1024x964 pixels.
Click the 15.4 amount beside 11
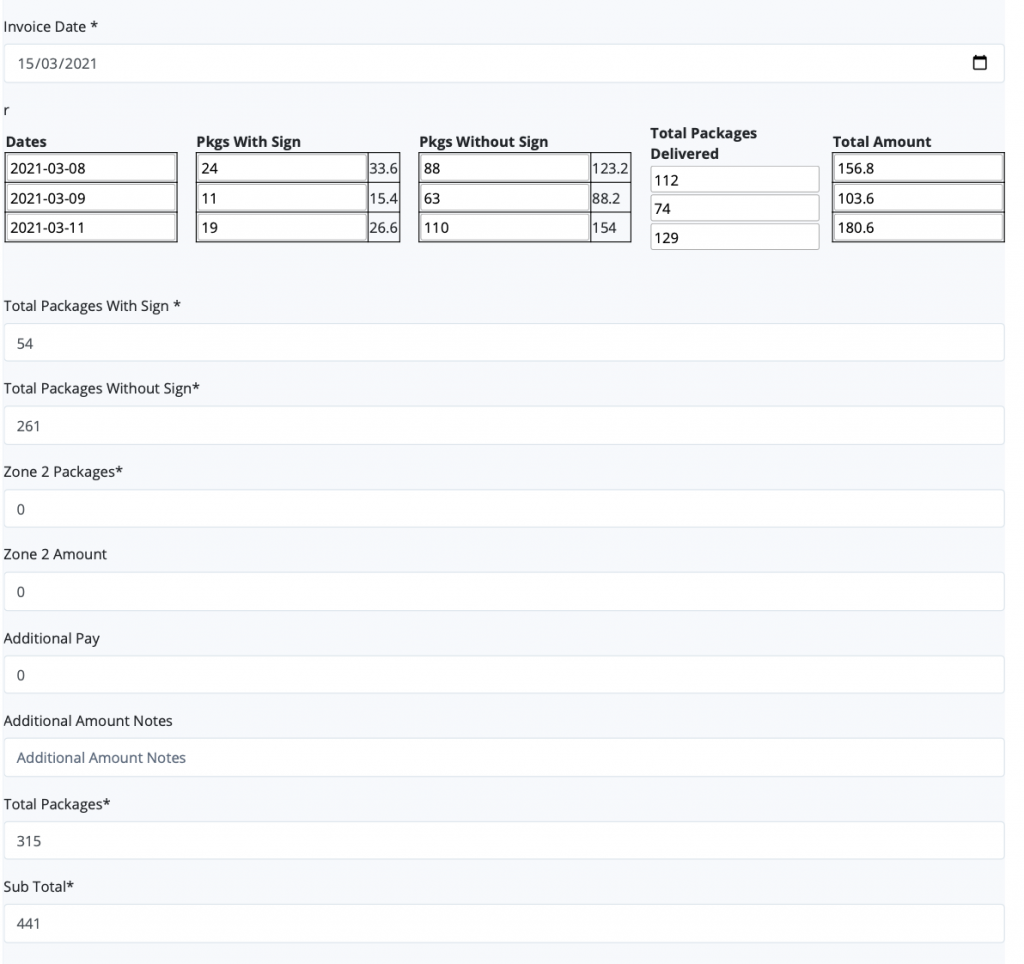coord(383,199)
